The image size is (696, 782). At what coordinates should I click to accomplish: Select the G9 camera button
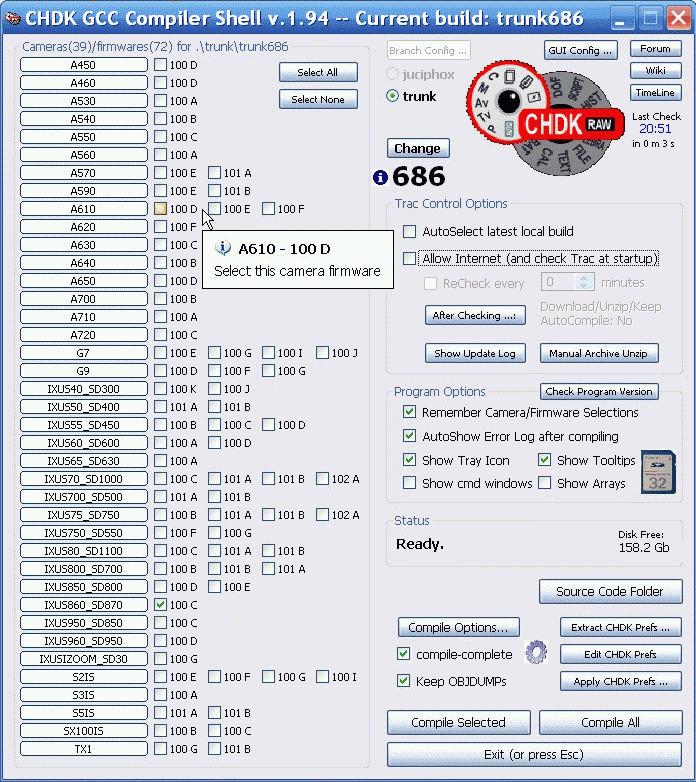[84, 371]
